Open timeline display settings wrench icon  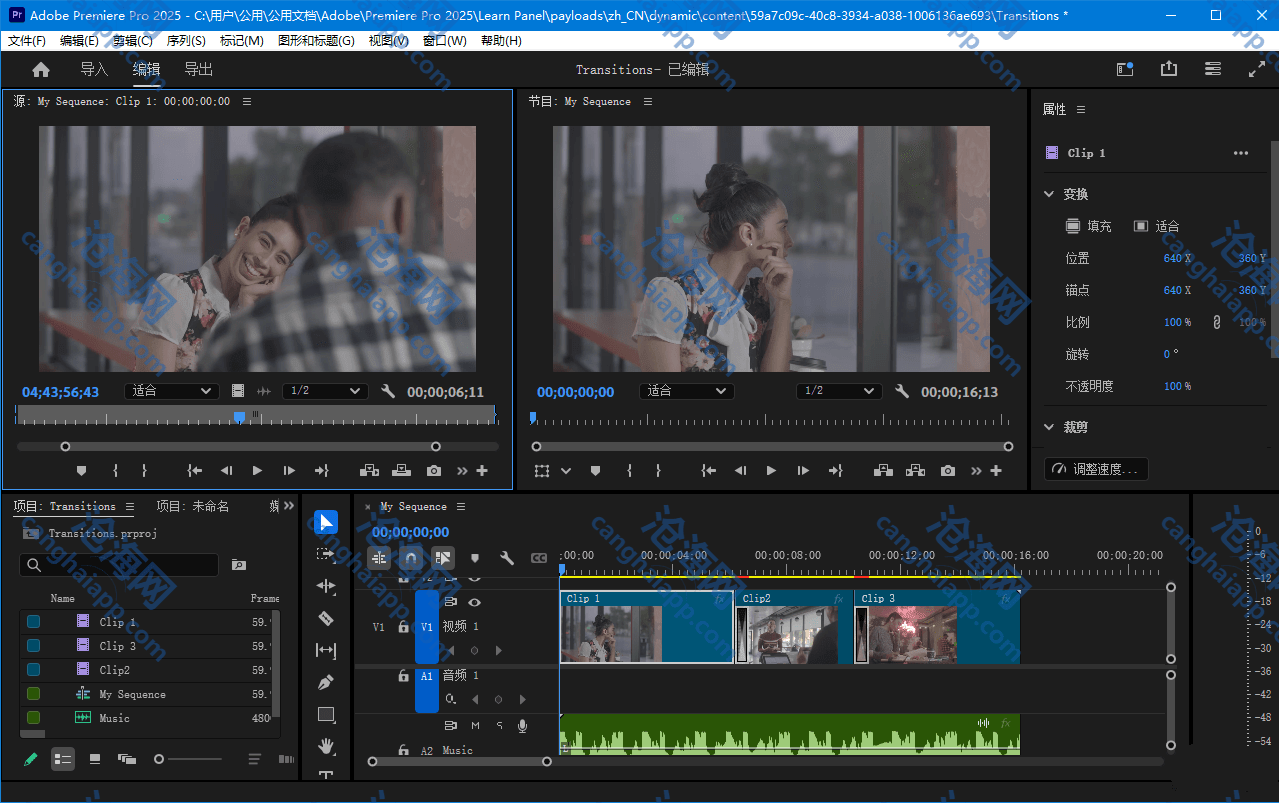[507, 558]
